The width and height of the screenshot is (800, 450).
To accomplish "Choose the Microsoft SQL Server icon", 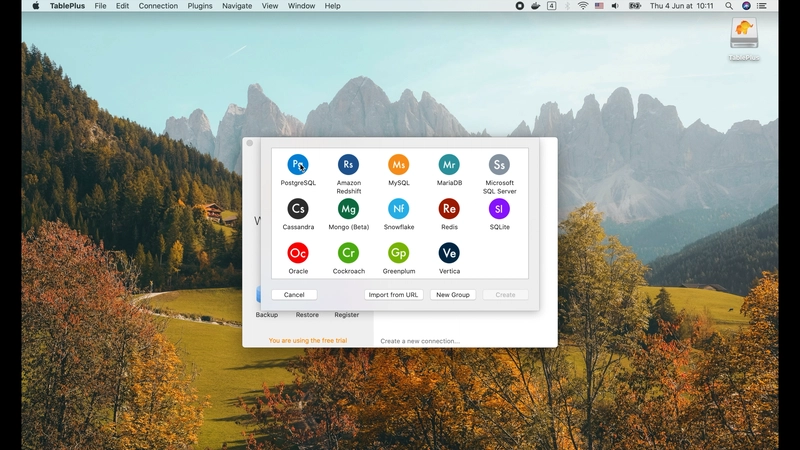I will [x=499, y=165].
